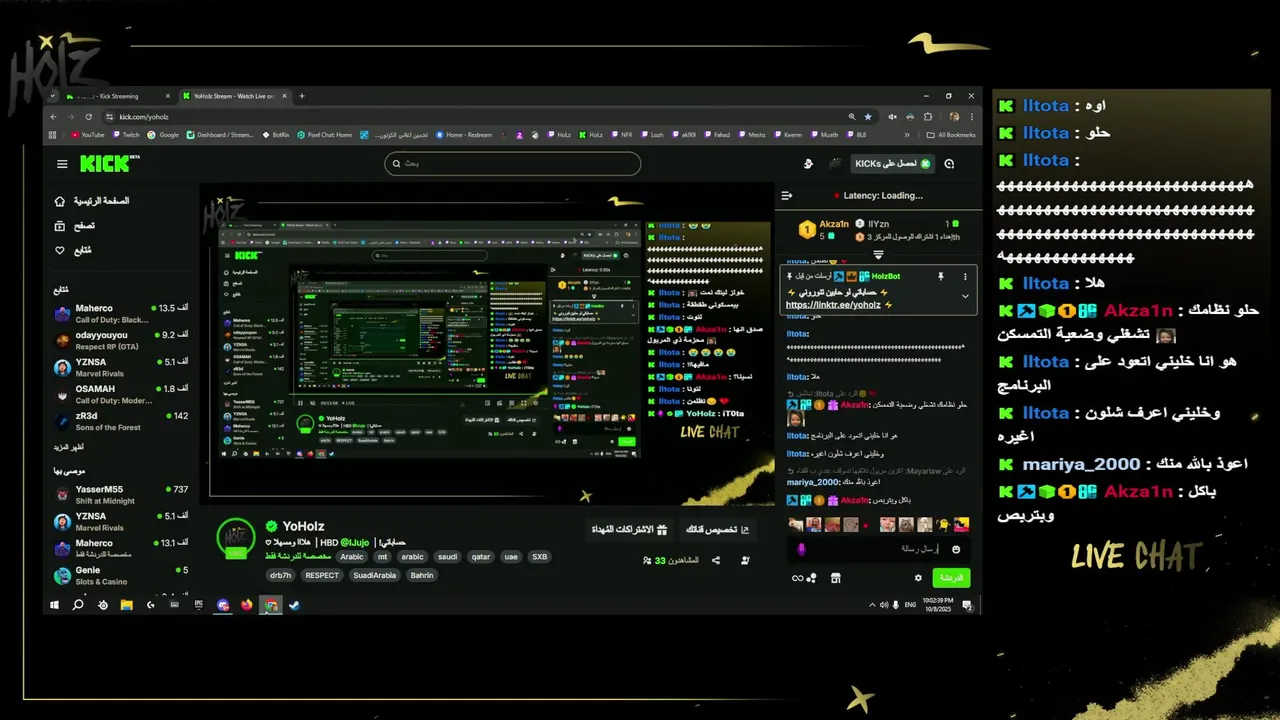Open the Browse sidebar item
Viewport: 1280px width, 720px height.
tap(75, 226)
